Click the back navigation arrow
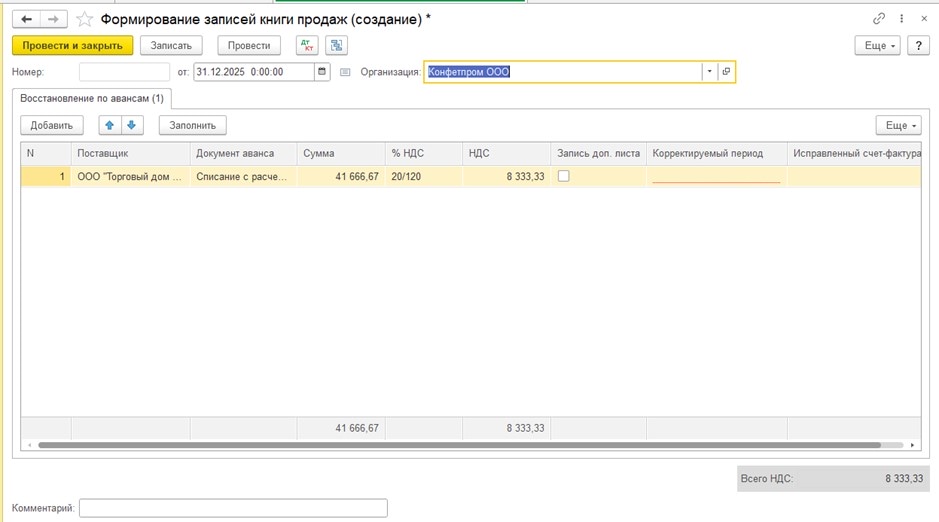This screenshot has width=939, height=522. pyautogui.click(x=26, y=19)
